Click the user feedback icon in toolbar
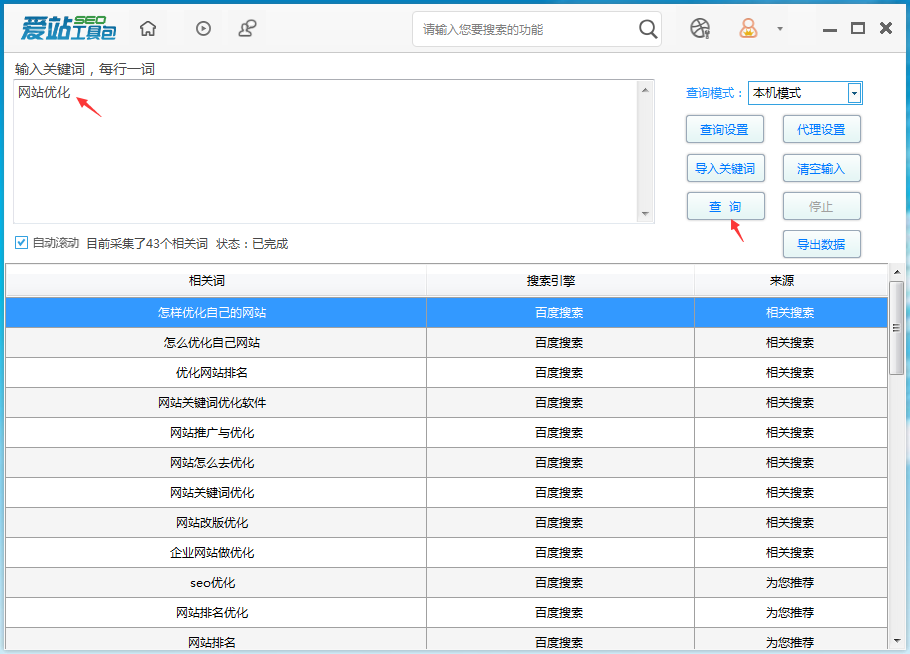This screenshot has width=910, height=654. [248, 28]
